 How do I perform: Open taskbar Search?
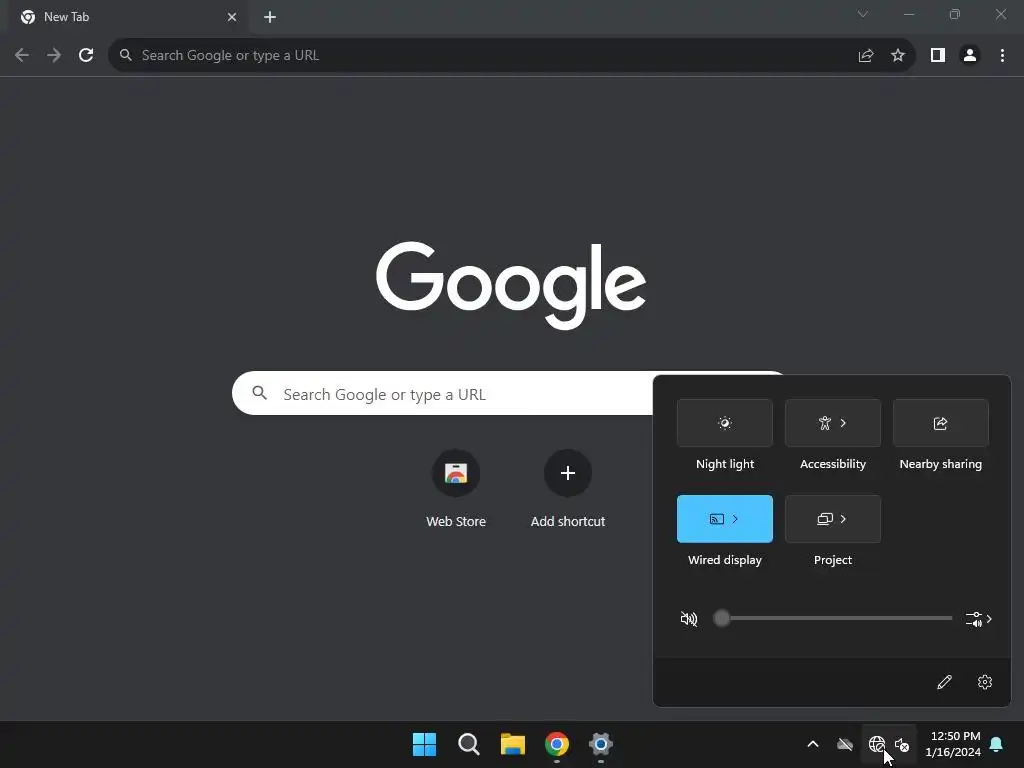(x=468, y=744)
